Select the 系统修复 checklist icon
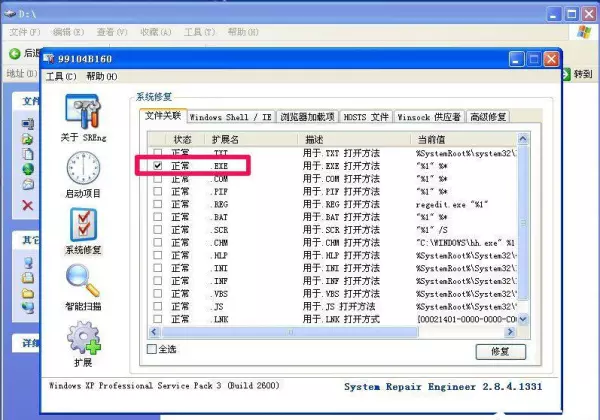Image resolution: width=600 pixels, height=420 pixels. (x=83, y=225)
